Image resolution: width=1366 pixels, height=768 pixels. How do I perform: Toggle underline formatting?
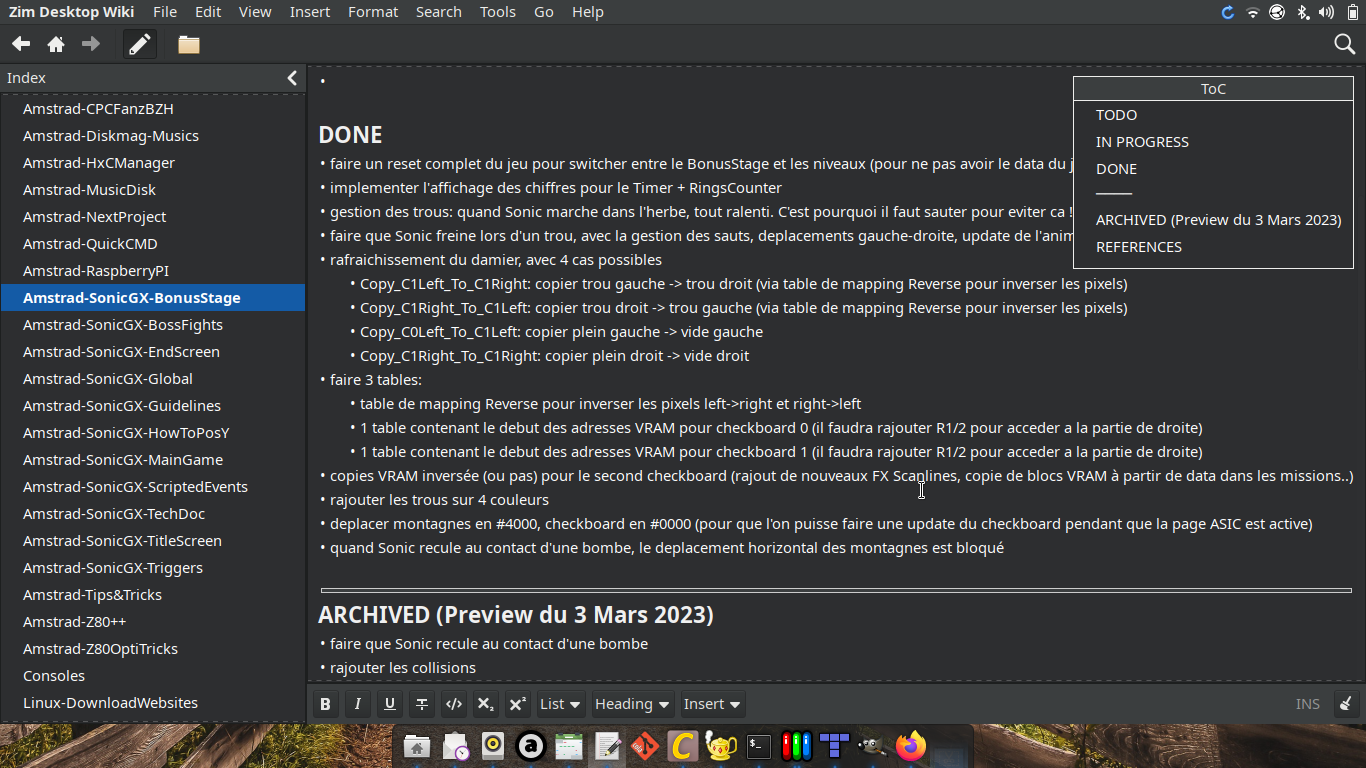click(390, 704)
